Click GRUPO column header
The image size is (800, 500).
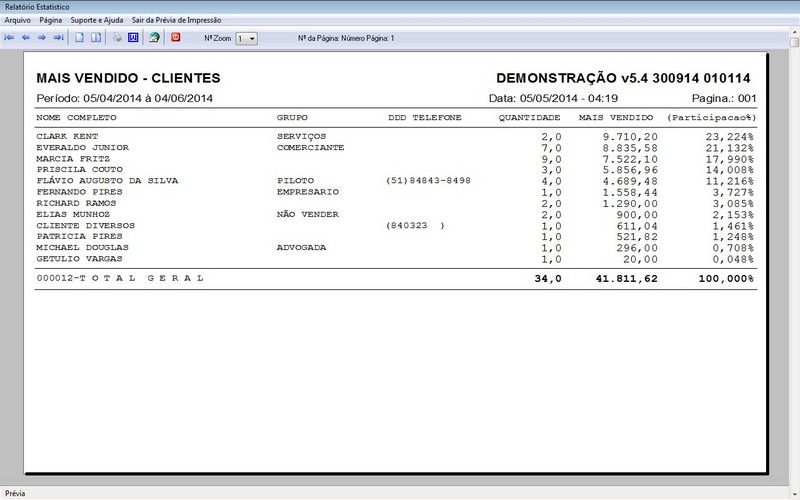pyautogui.click(x=292, y=117)
